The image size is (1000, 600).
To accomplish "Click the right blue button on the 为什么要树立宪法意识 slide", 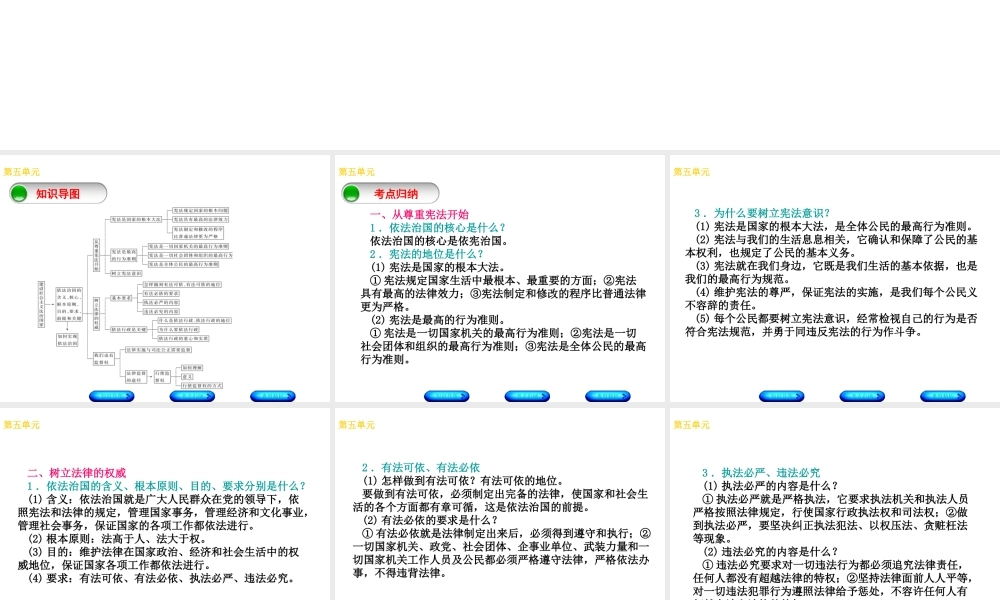I will tap(943, 396).
